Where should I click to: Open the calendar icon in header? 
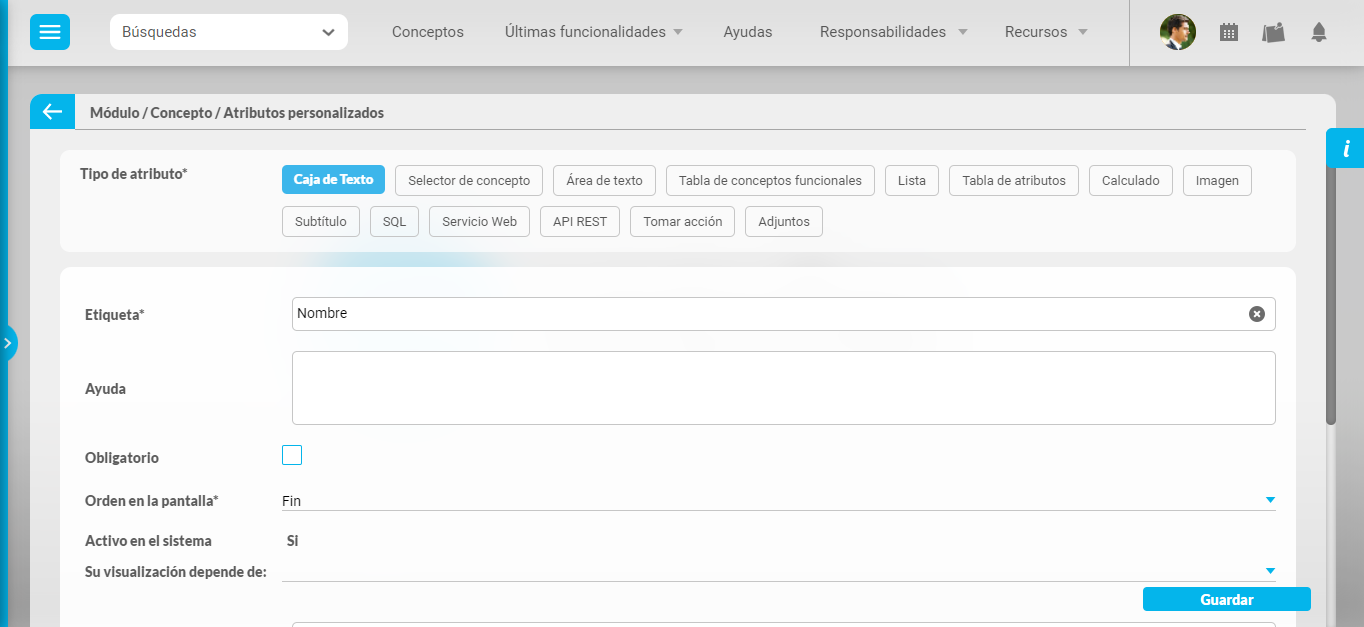click(x=1229, y=32)
